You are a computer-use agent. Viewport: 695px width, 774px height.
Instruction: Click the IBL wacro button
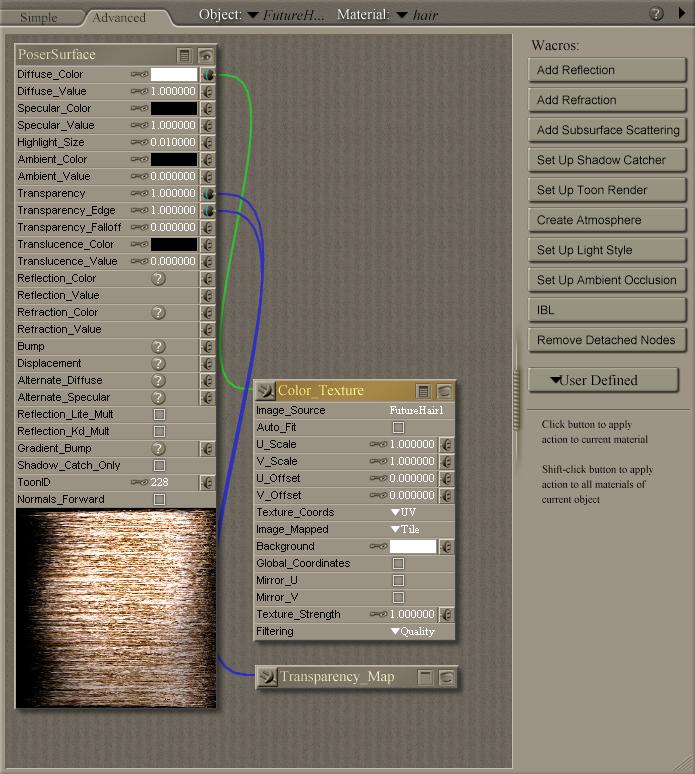click(607, 310)
